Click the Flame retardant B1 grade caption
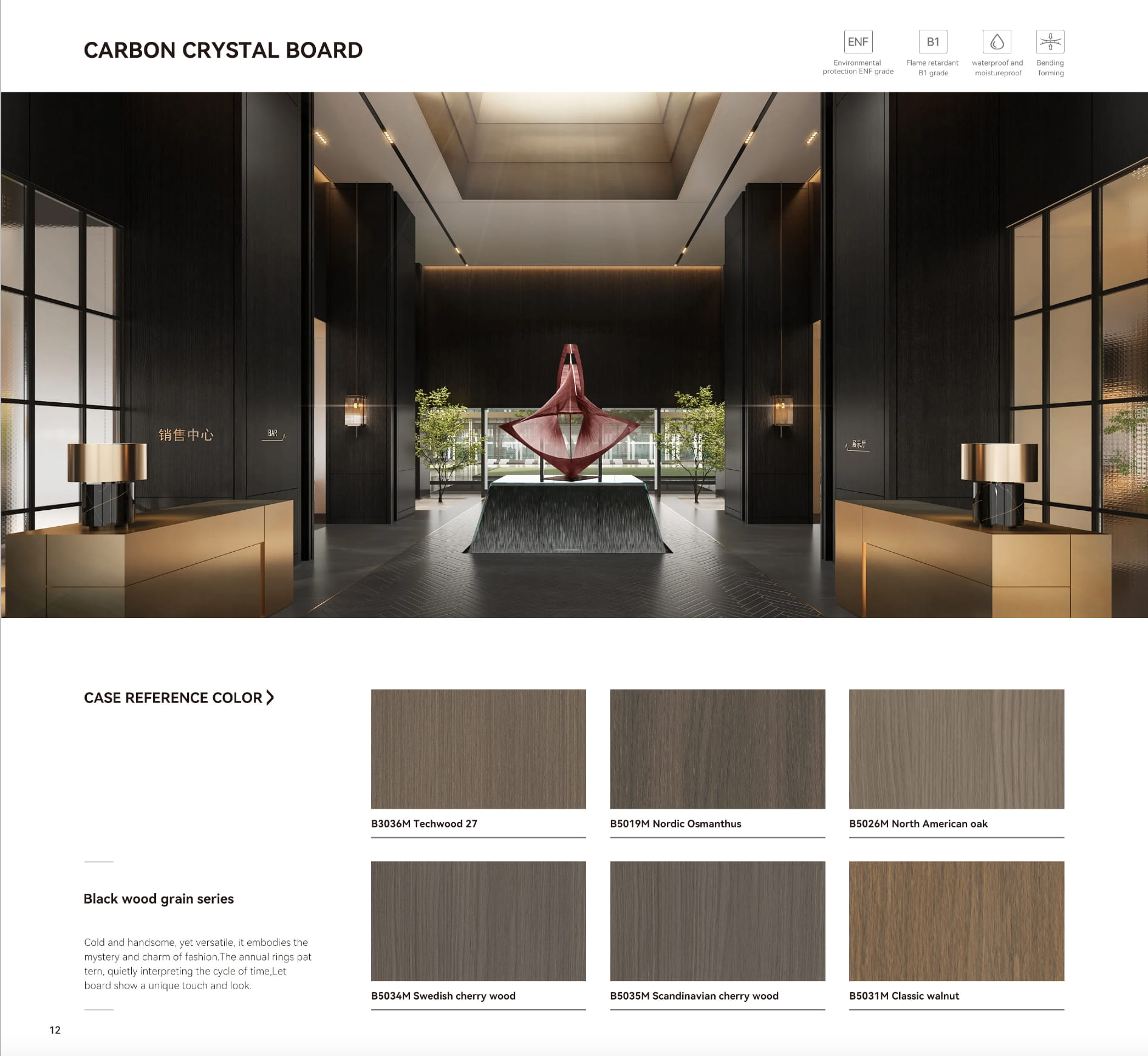Image resolution: width=1148 pixels, height=1056 pixels. 932,68
